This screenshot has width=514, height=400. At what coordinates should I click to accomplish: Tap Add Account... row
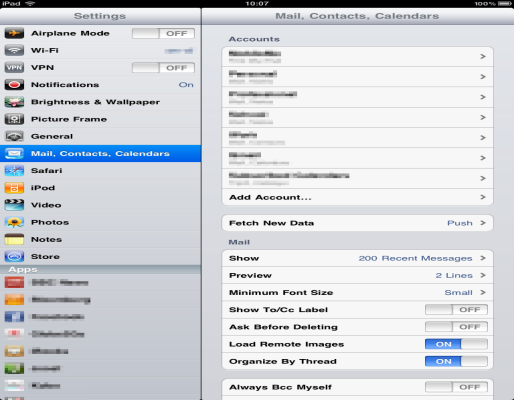tap(357, 197)
